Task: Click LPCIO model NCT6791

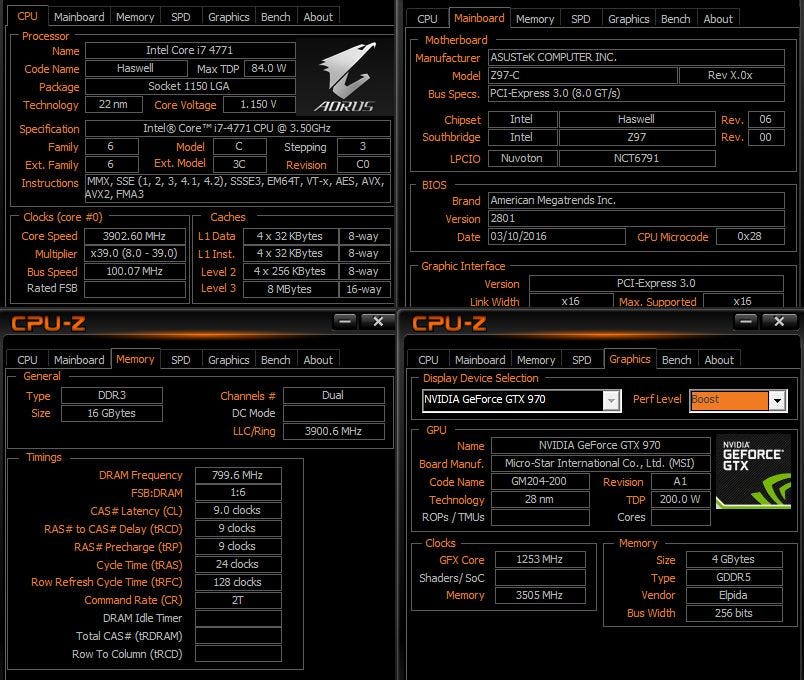Action: pos(637,158)
